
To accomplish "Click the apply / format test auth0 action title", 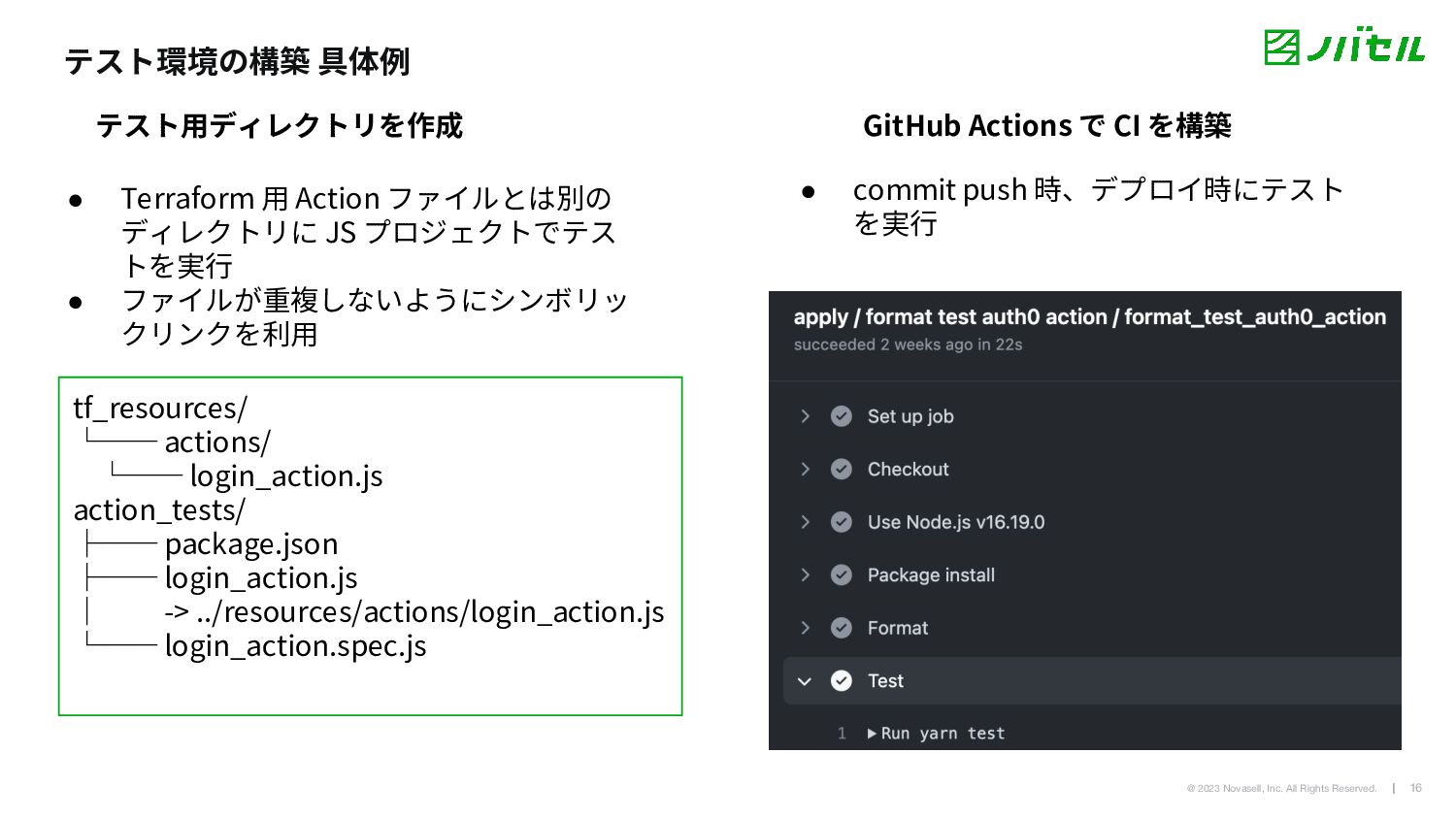I will point(1089,317).
